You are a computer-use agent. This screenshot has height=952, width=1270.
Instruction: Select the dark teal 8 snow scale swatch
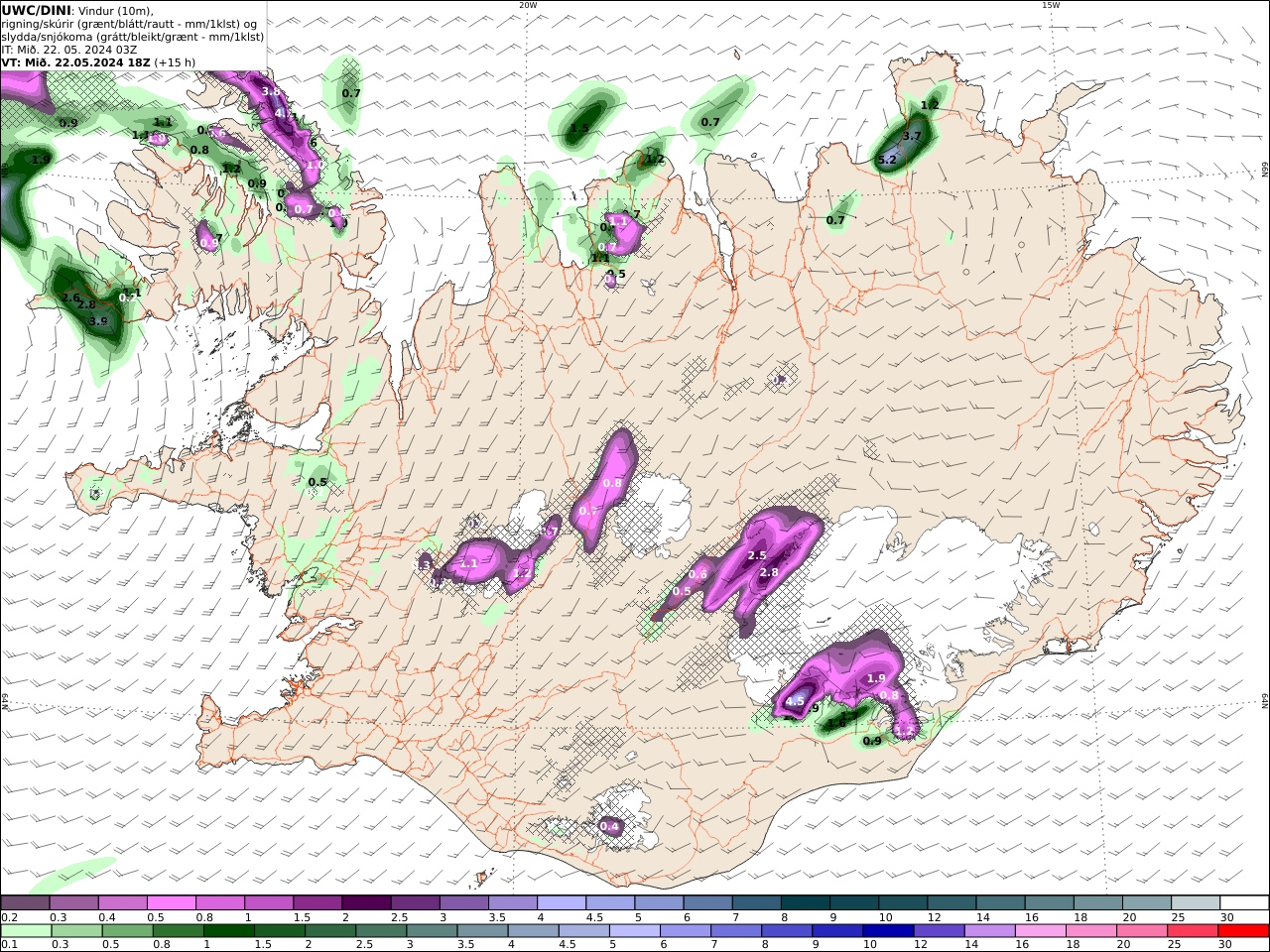point(806,903)
